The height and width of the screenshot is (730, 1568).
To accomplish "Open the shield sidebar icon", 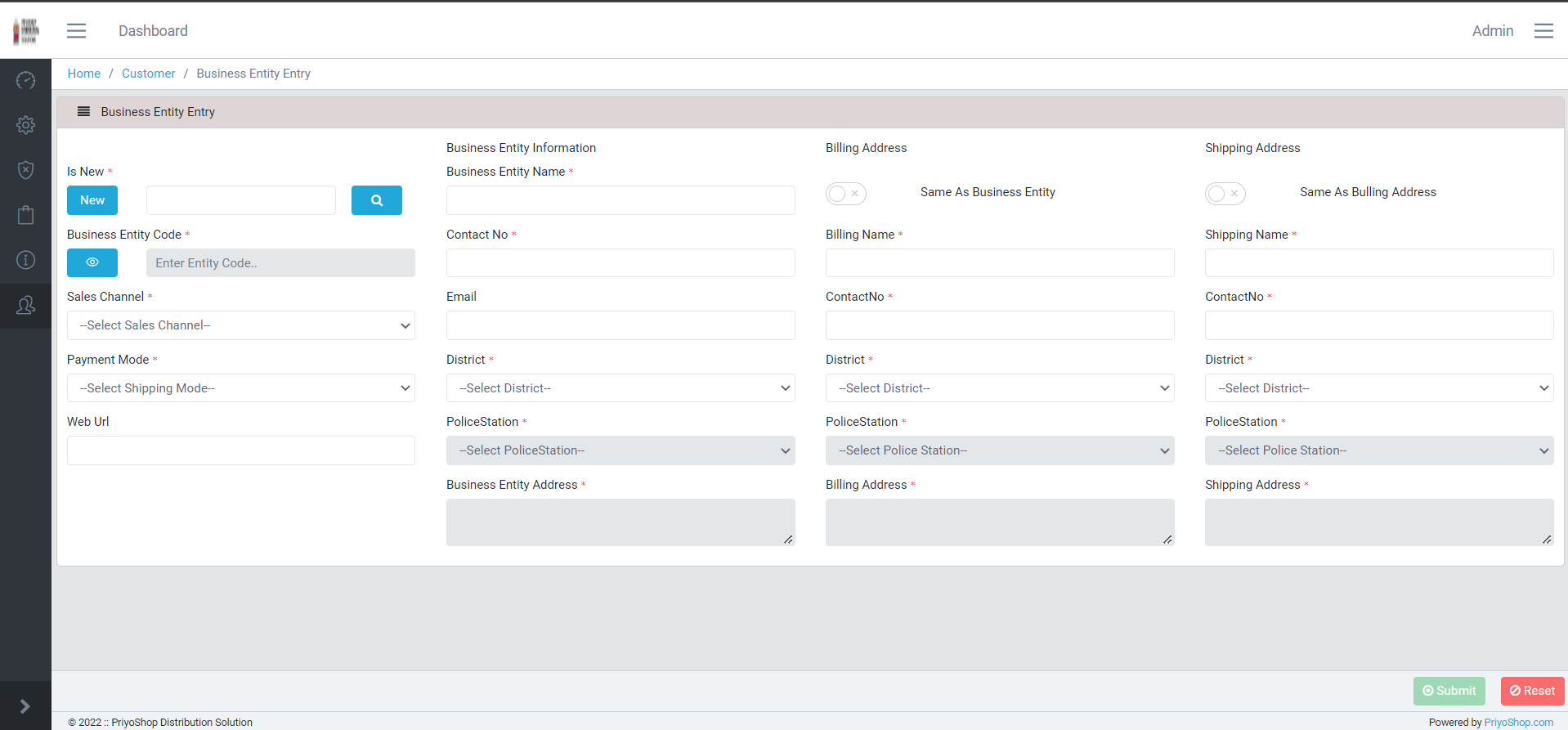I will (x=25, y=170).
